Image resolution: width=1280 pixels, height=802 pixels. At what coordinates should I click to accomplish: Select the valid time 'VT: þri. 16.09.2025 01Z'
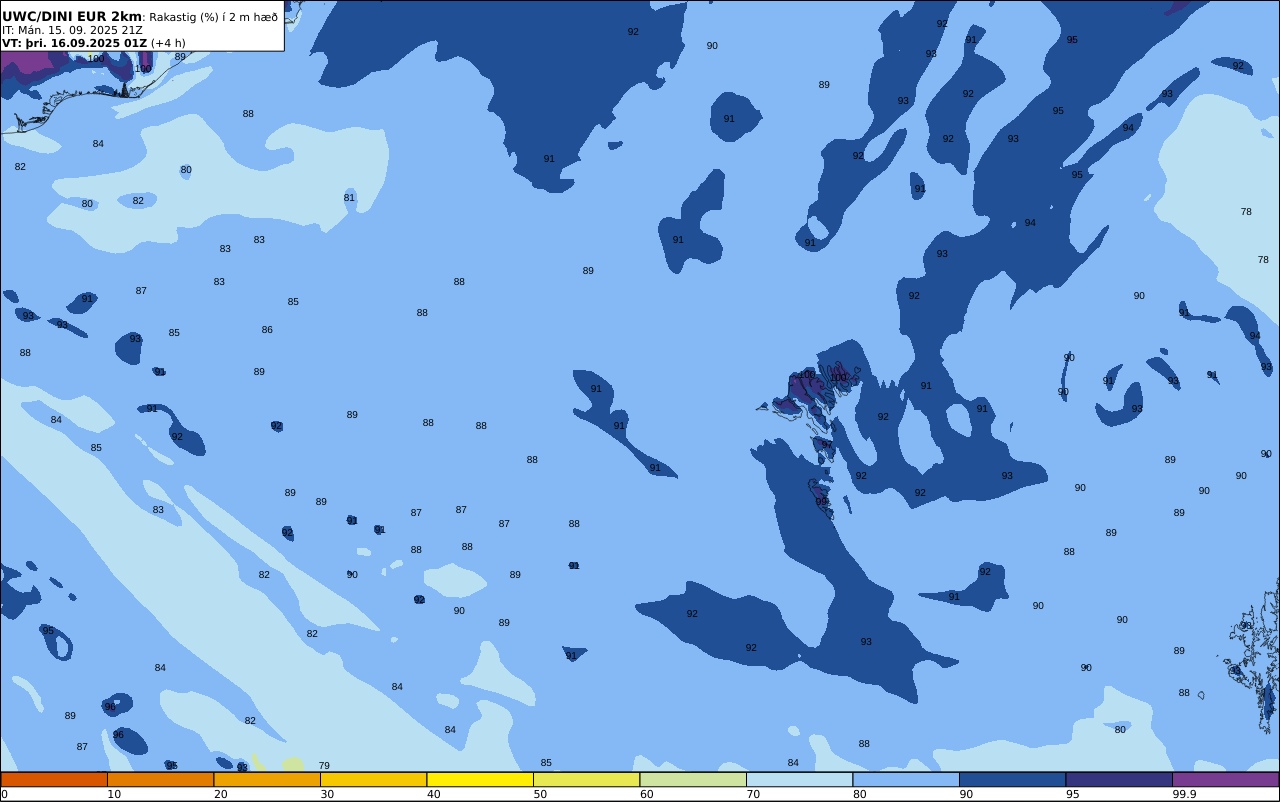(74, 43)
